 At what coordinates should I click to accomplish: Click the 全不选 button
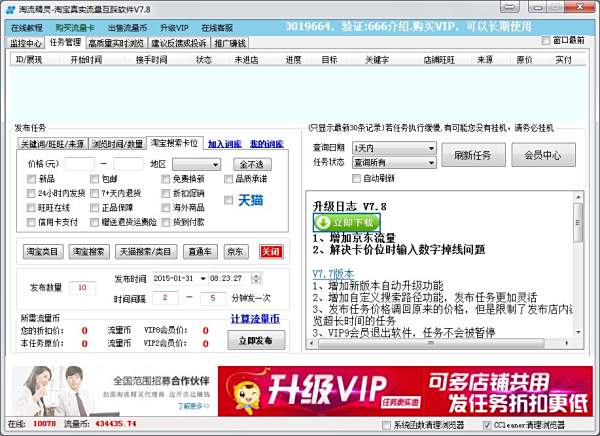252,165
